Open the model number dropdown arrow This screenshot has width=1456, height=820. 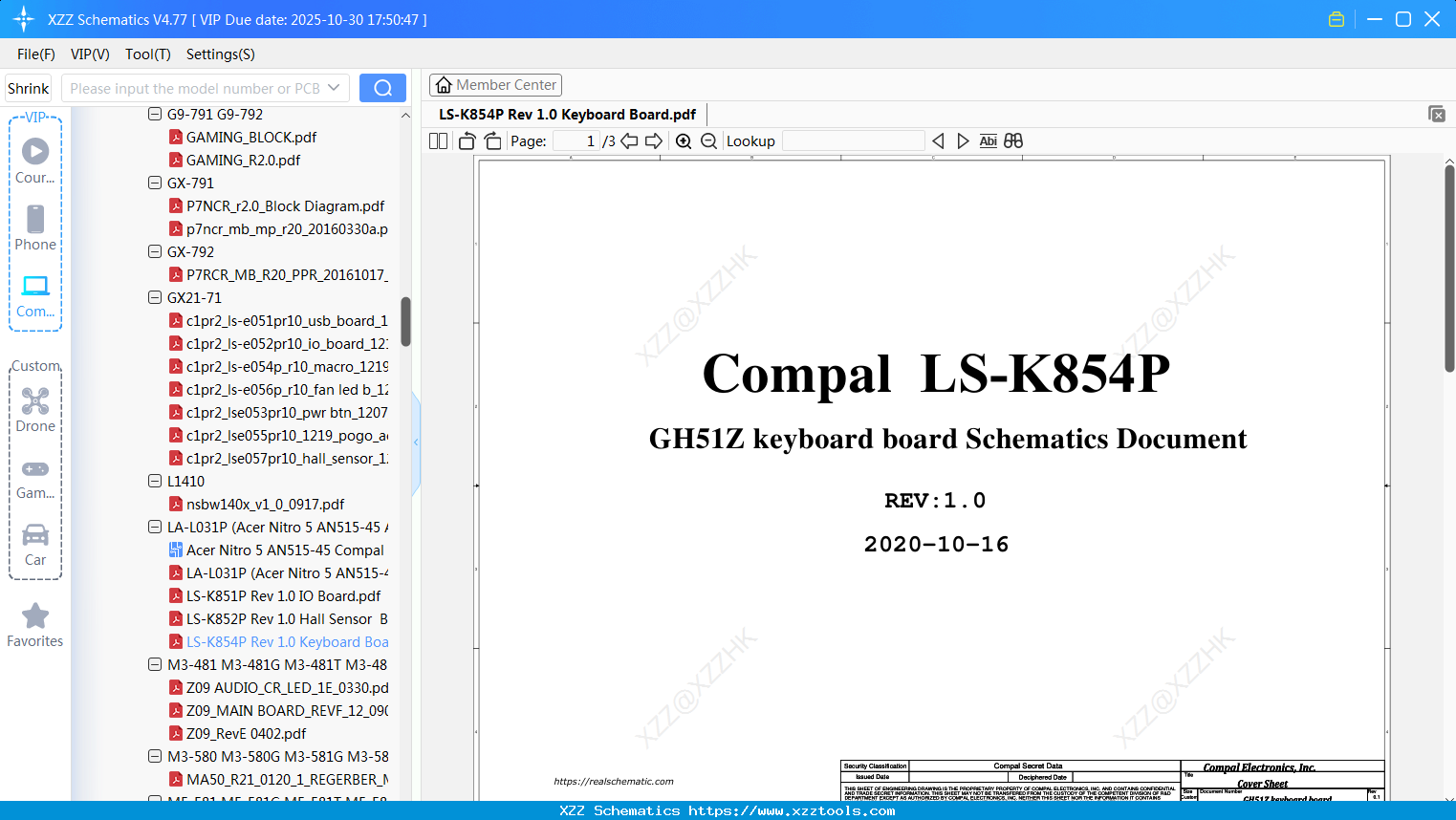334,88
